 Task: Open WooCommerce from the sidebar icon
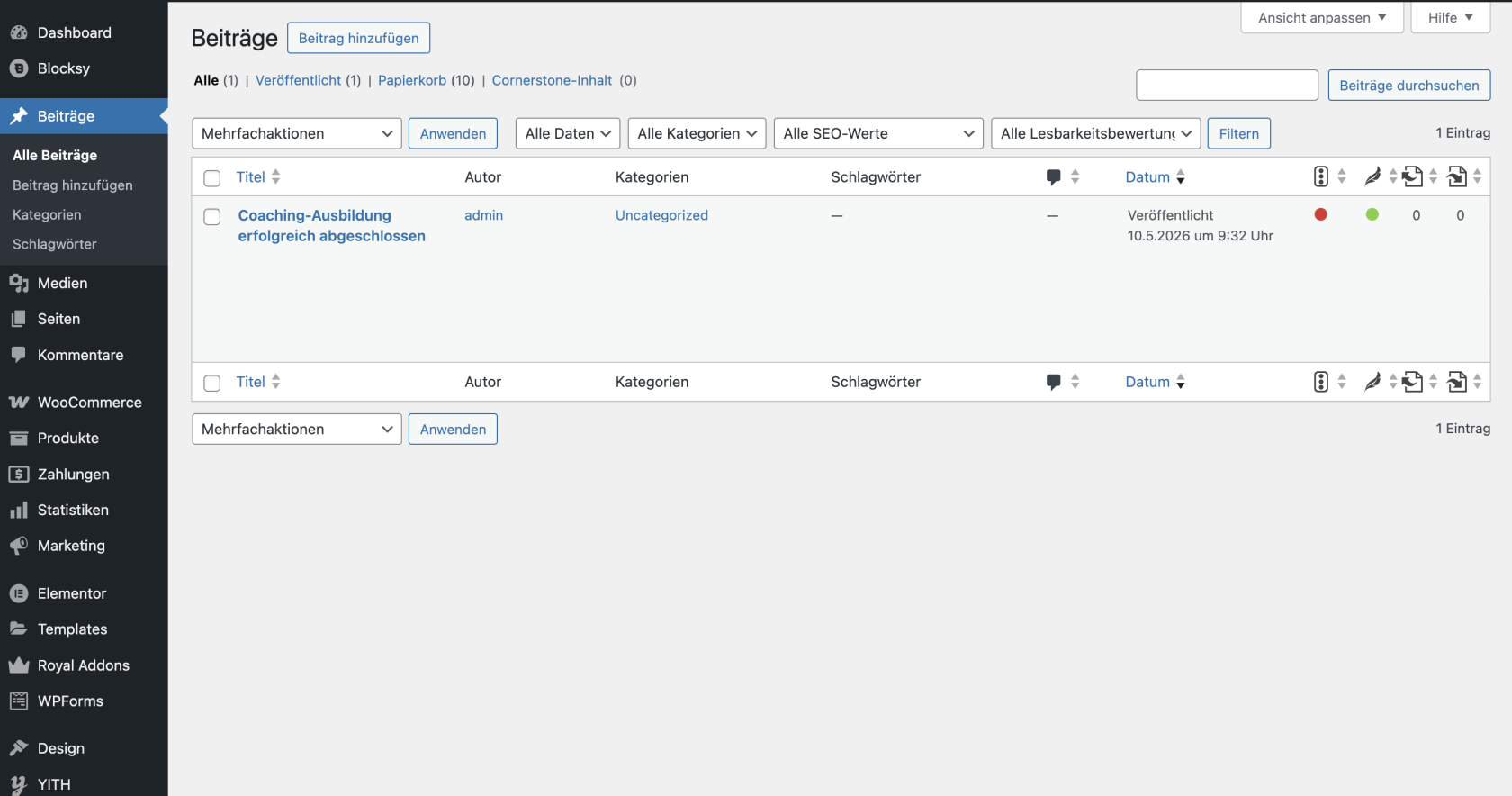[x=19, y=403]
